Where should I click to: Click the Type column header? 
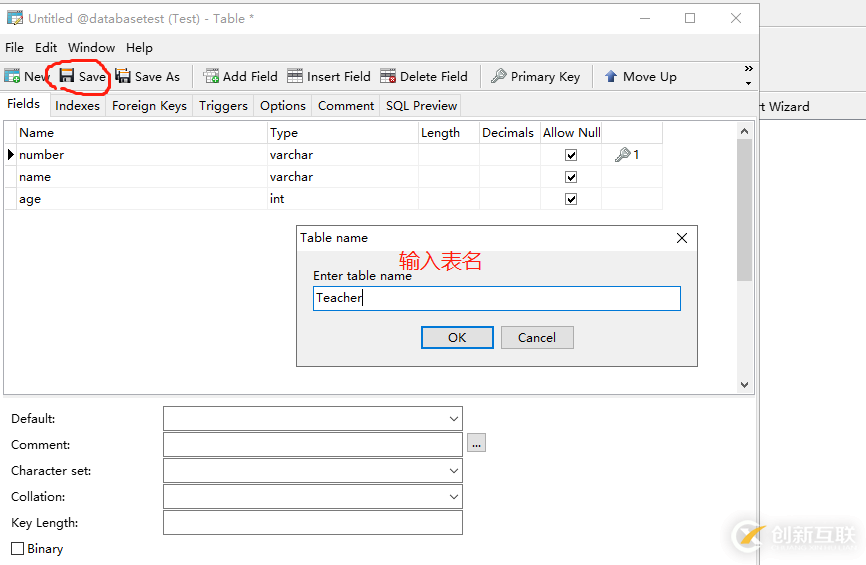(343, 133)
